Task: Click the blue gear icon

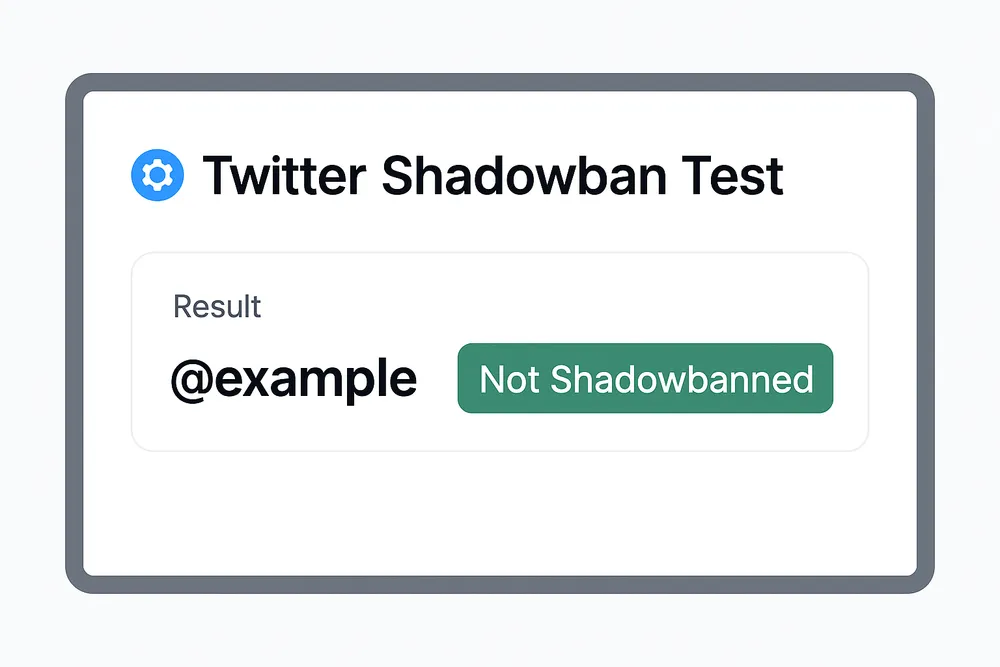Action: tap(157, 176)
